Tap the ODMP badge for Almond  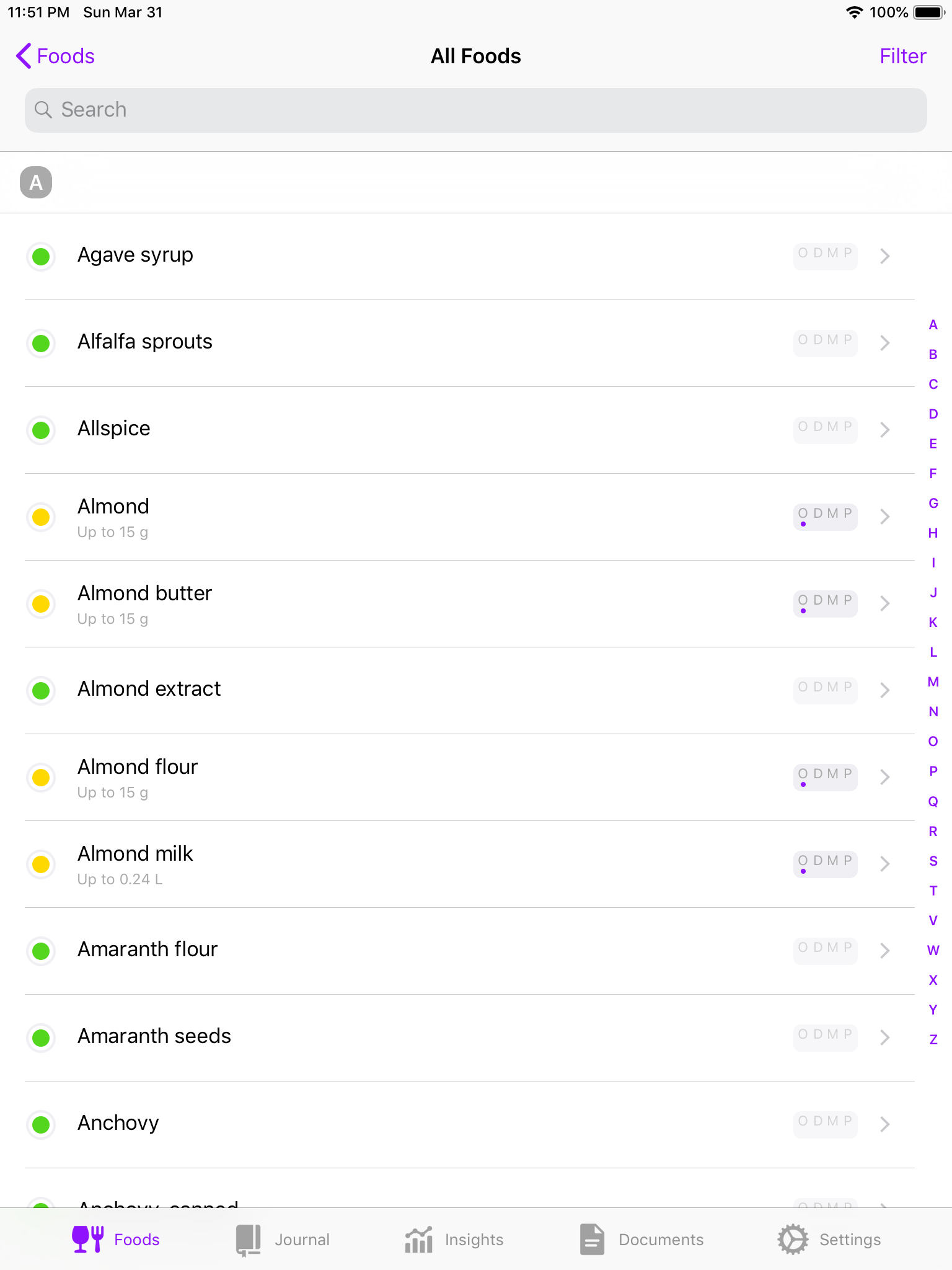pyautogui.click(x=825, y=516)
